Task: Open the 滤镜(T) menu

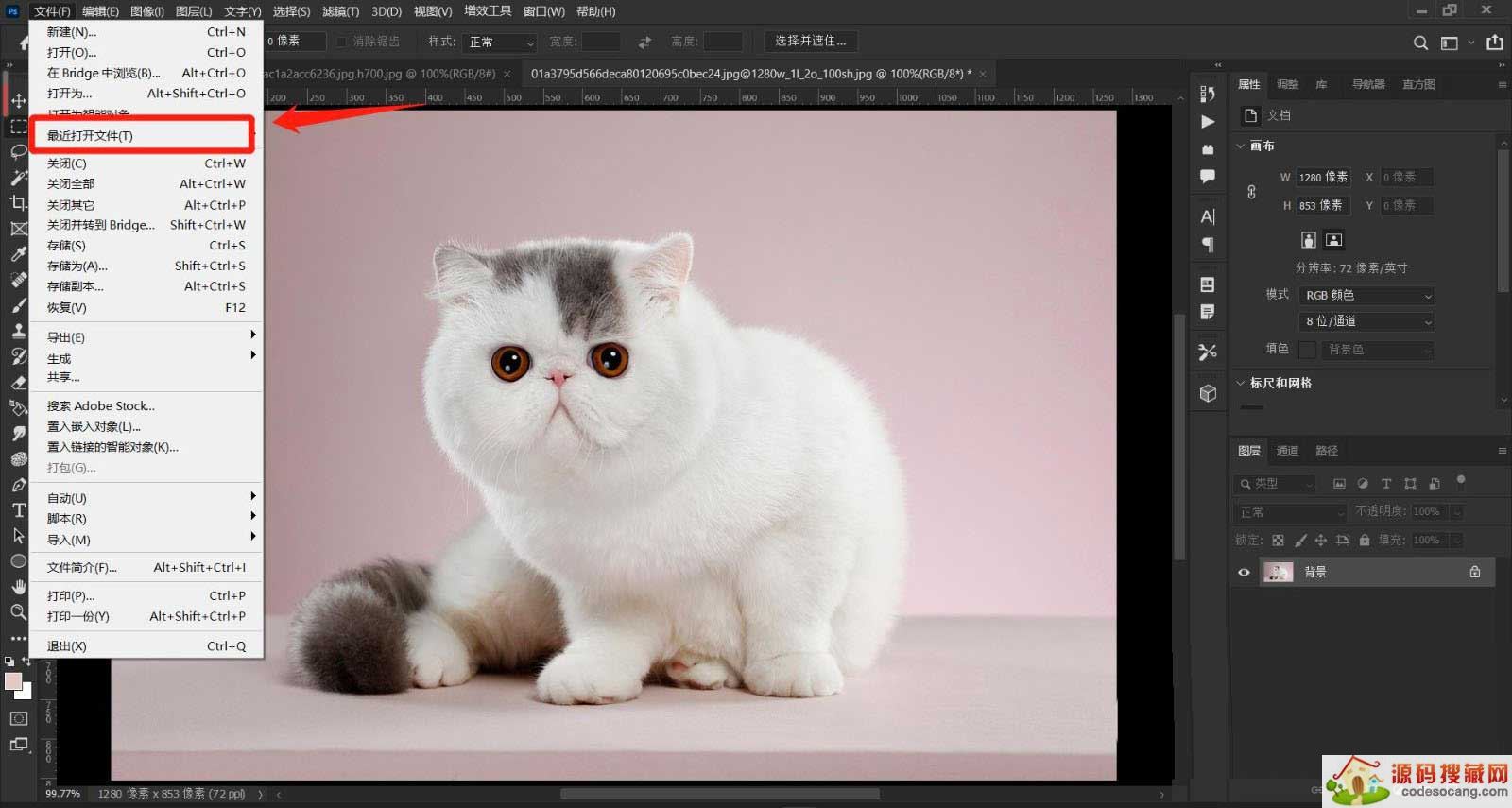Action: pos(340,11)
